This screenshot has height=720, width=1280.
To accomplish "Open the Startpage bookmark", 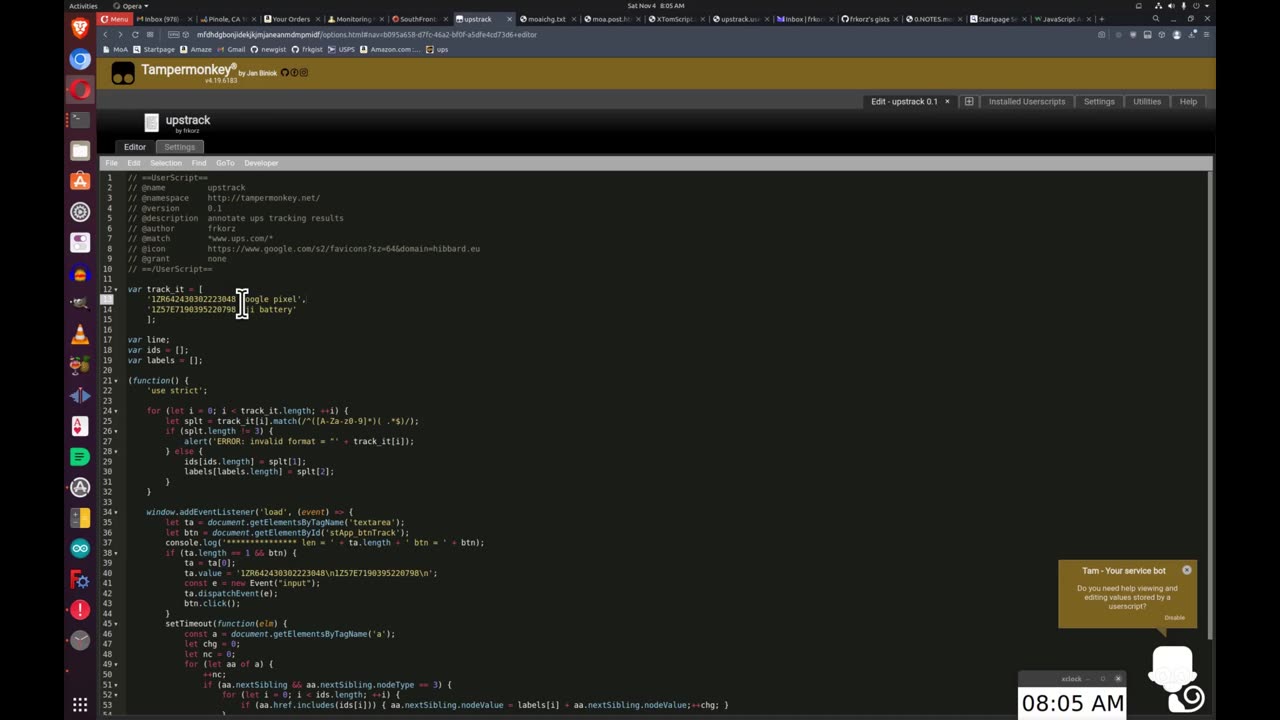I will pos(154,49).
